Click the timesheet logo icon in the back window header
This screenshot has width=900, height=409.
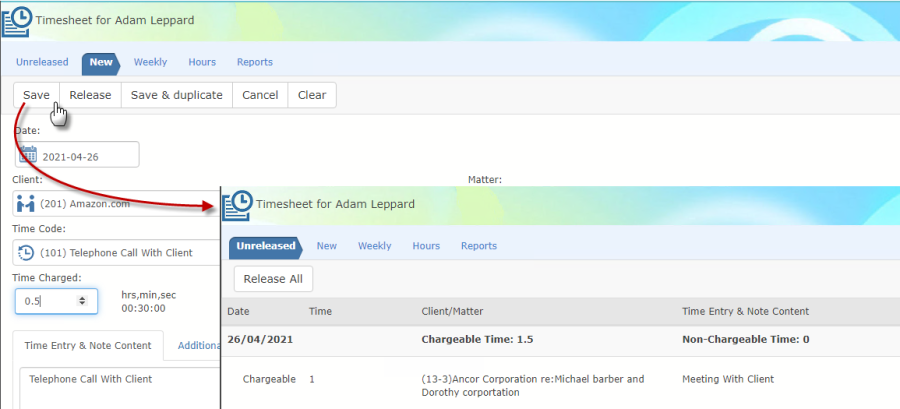(x=16, y=21)
